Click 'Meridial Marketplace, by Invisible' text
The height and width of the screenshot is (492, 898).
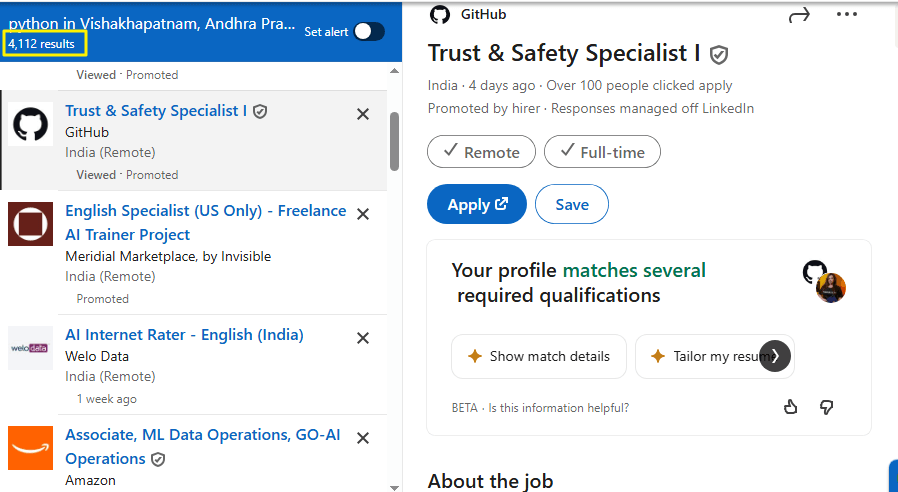[x=168, y=257]
